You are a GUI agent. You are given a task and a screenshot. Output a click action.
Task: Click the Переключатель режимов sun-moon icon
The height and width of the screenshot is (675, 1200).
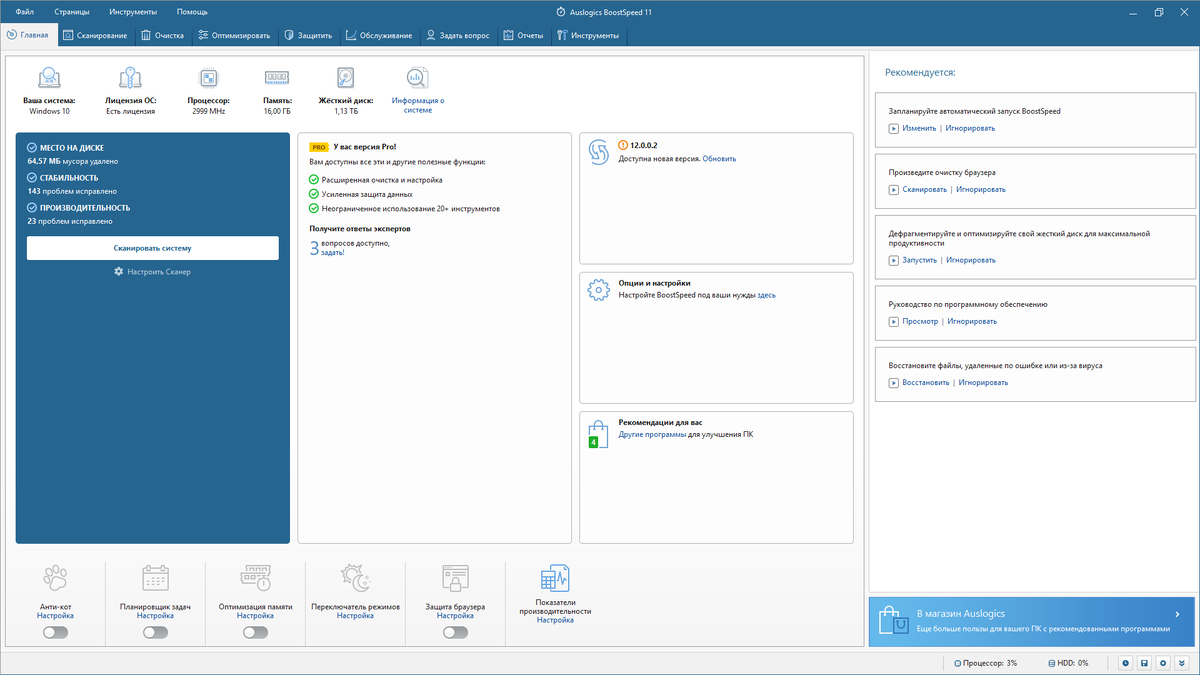[x=355, y=579]
